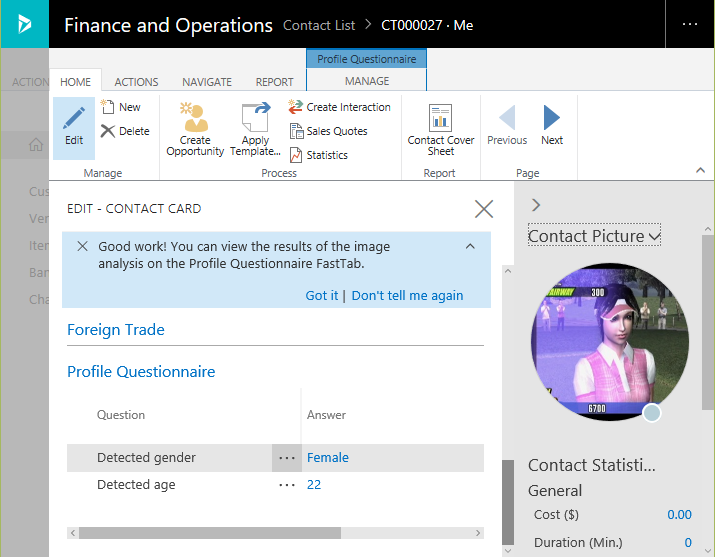Click Got it link
Screen dimensions: 715x557
pyautogui.click(x=321, y=296)
